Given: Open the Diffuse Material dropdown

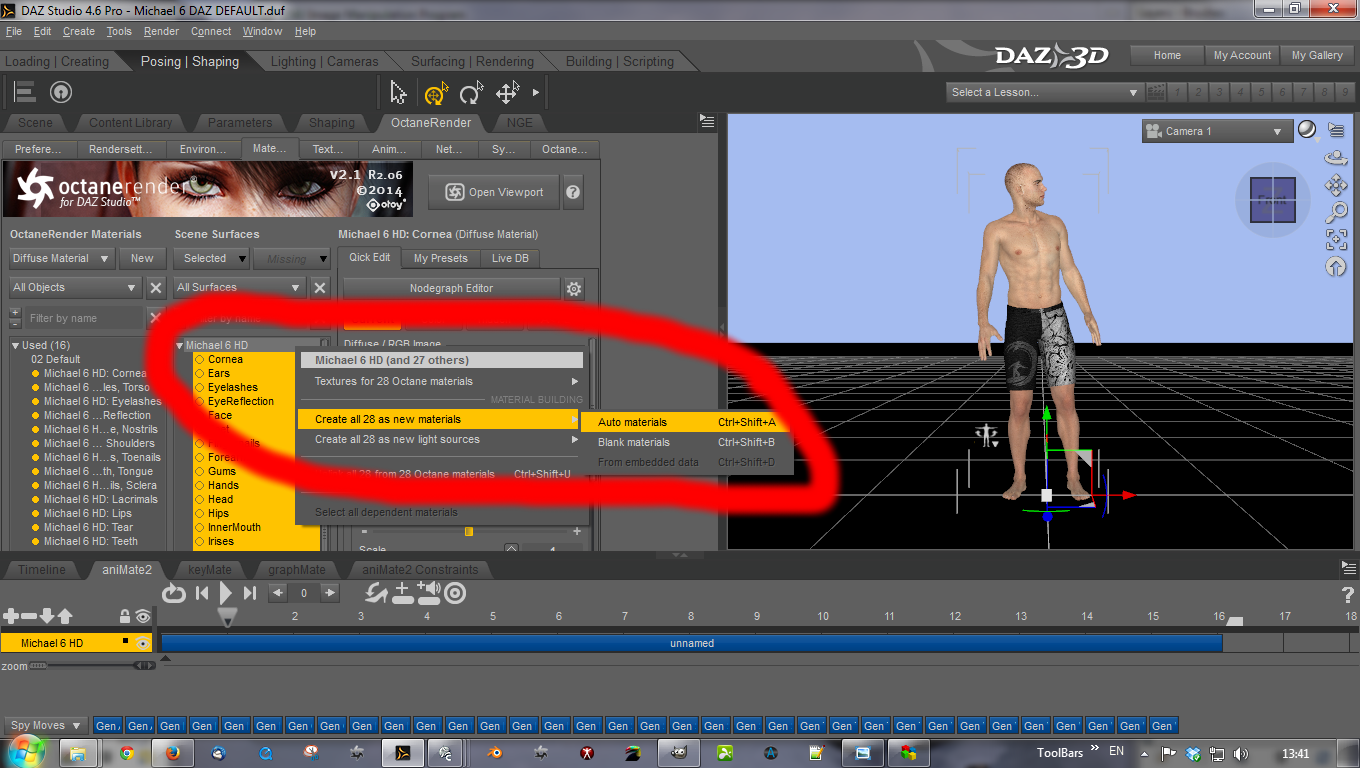Looking at the screenshot, I should 61,258.
